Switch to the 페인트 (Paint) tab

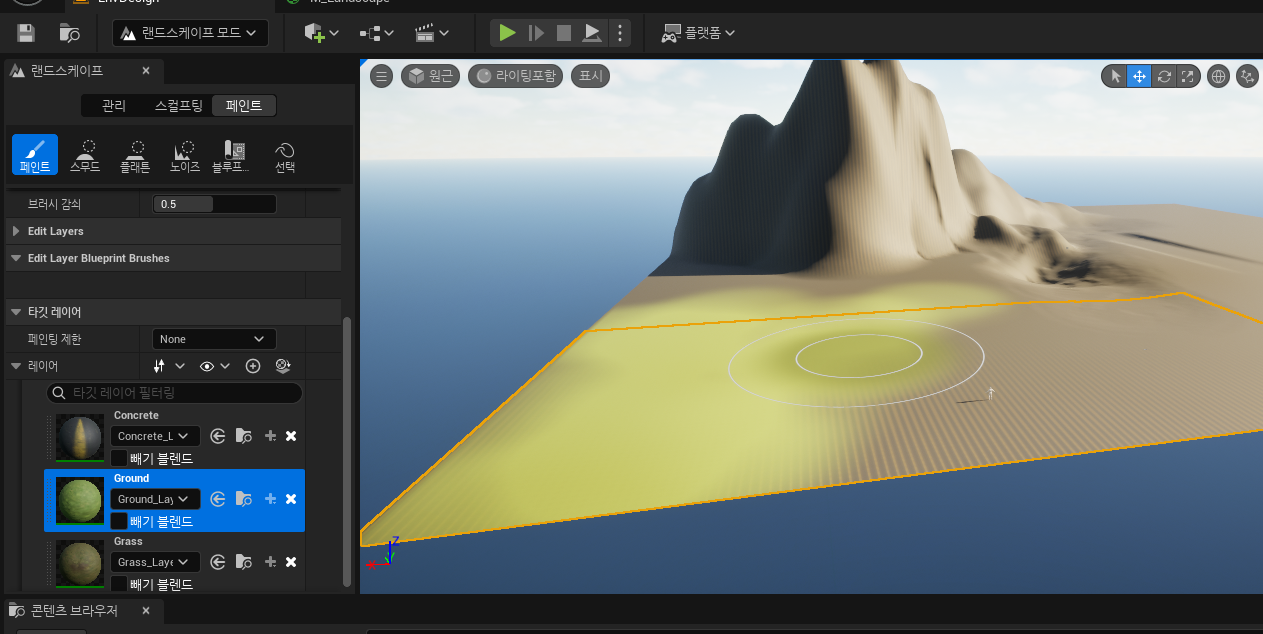click(244, 106)
